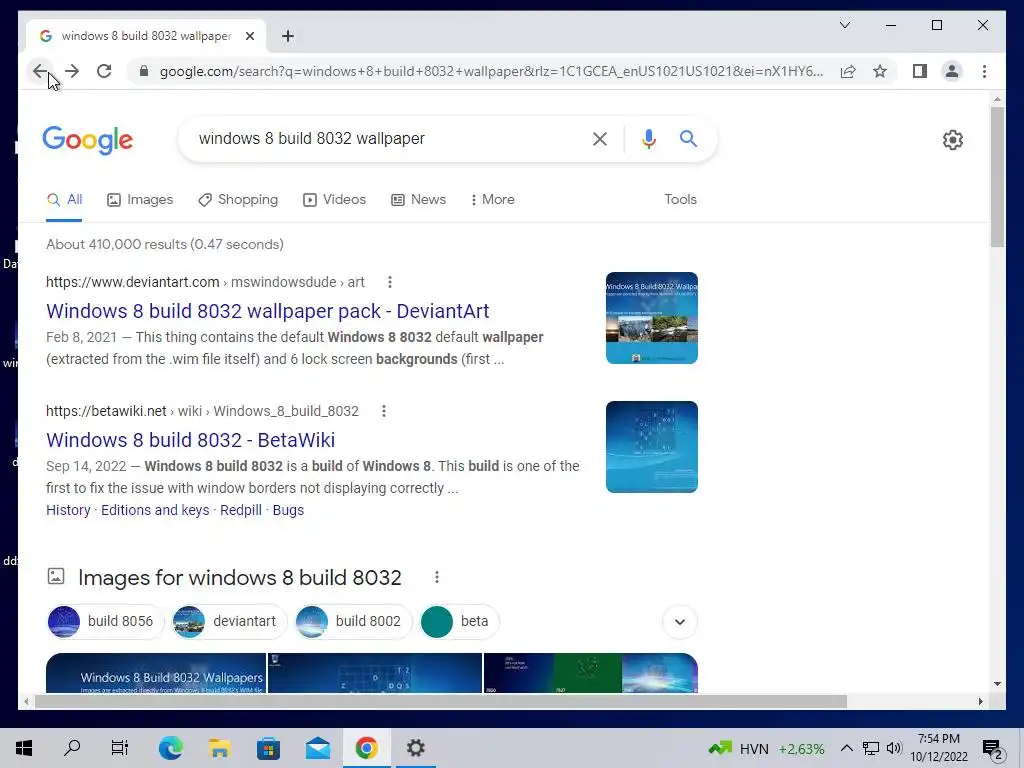Clear the search box text
Screen dimensions: 1024x768
(600, 138)
